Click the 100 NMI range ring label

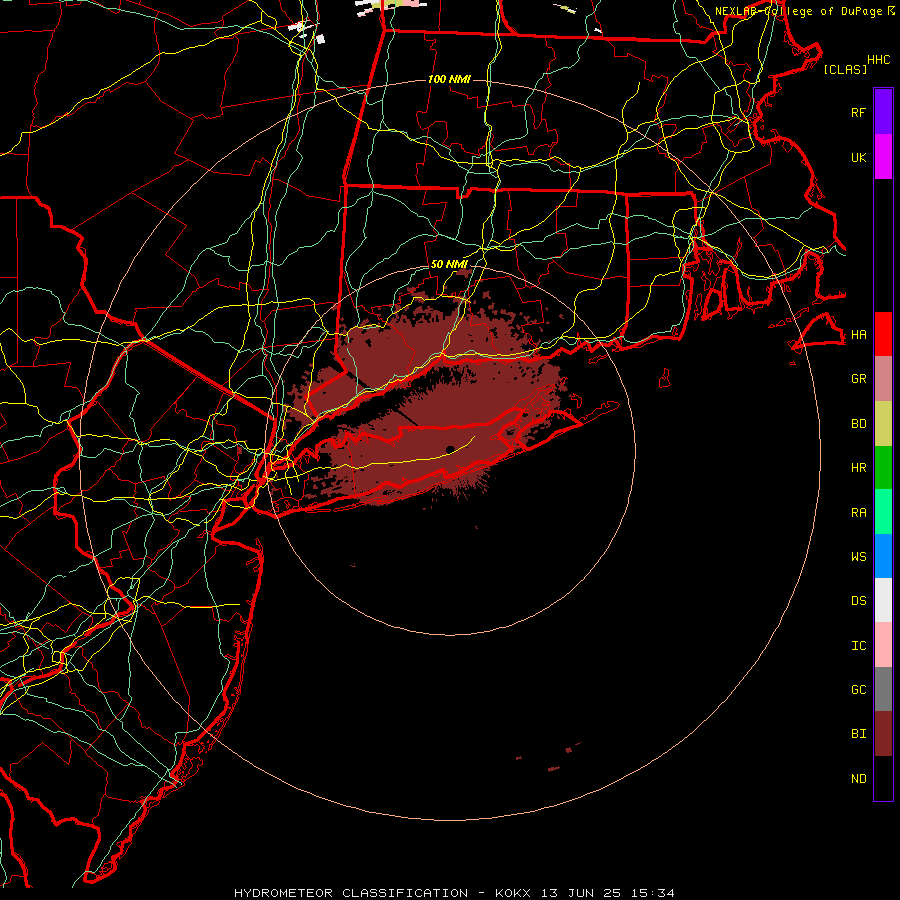[x=449, y=79]
